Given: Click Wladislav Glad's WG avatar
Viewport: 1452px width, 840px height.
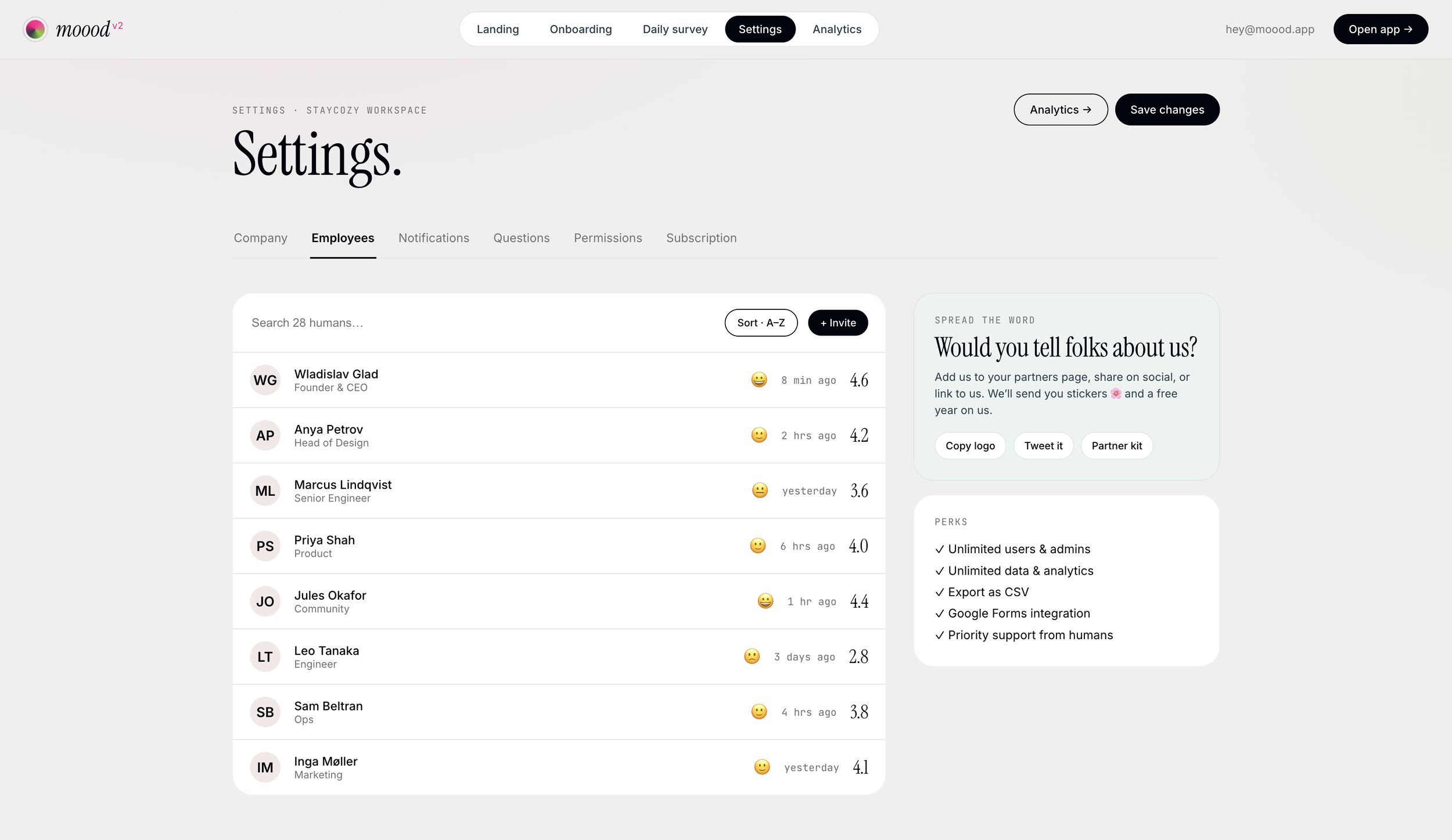Looking at the screenshot, I should click(x=265, y=380).
